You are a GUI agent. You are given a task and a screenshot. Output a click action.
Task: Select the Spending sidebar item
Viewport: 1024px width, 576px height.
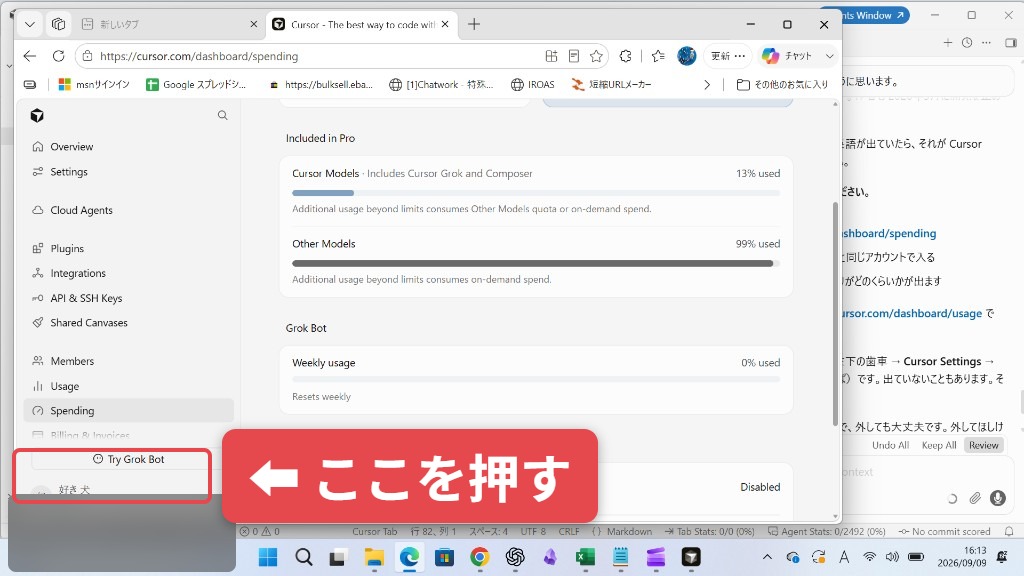tap(129, 411)
